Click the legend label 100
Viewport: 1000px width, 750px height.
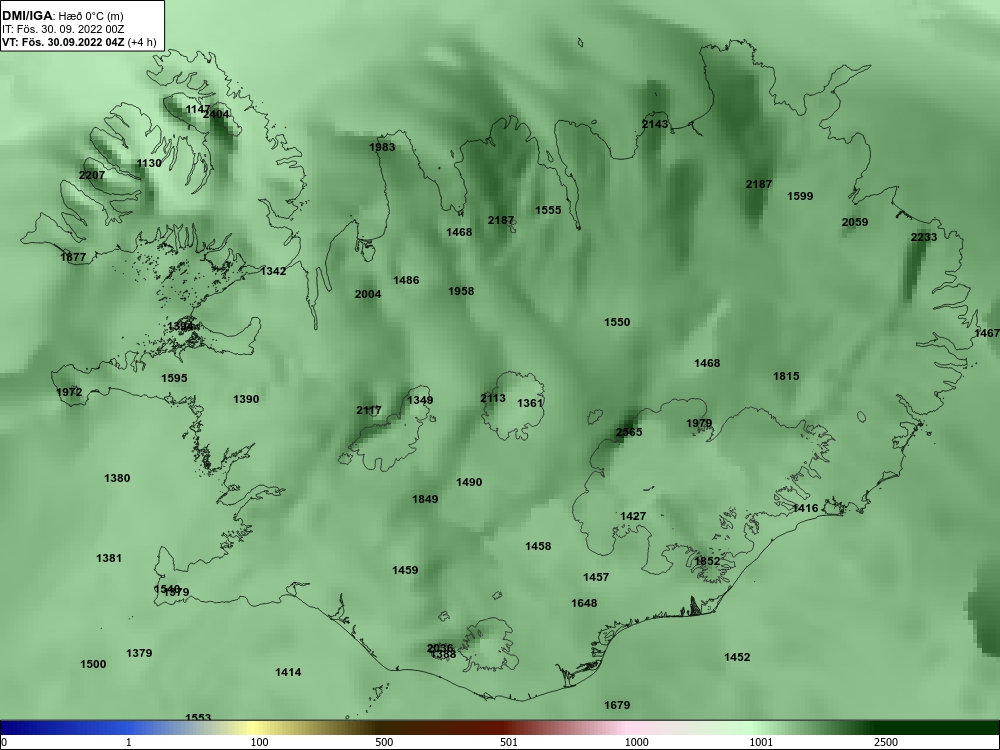pyautogui.click(x=259, y=742)
